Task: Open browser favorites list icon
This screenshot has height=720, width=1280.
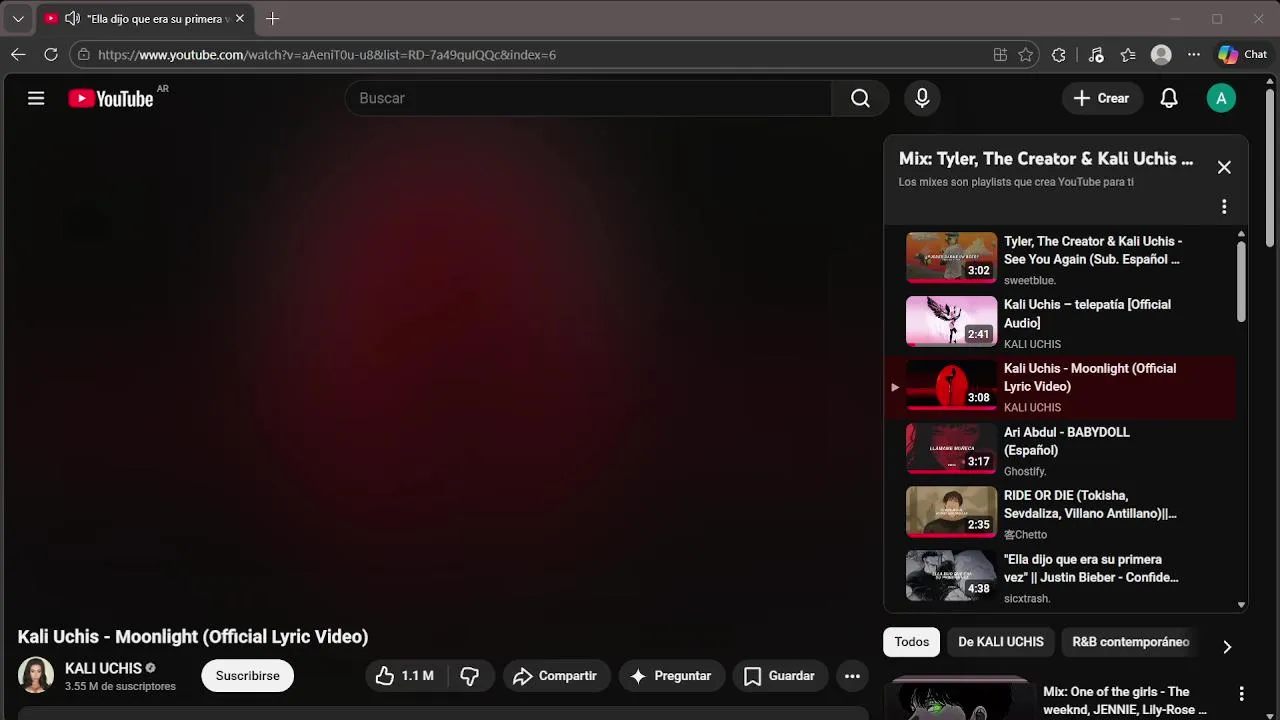Action: 1128,55
